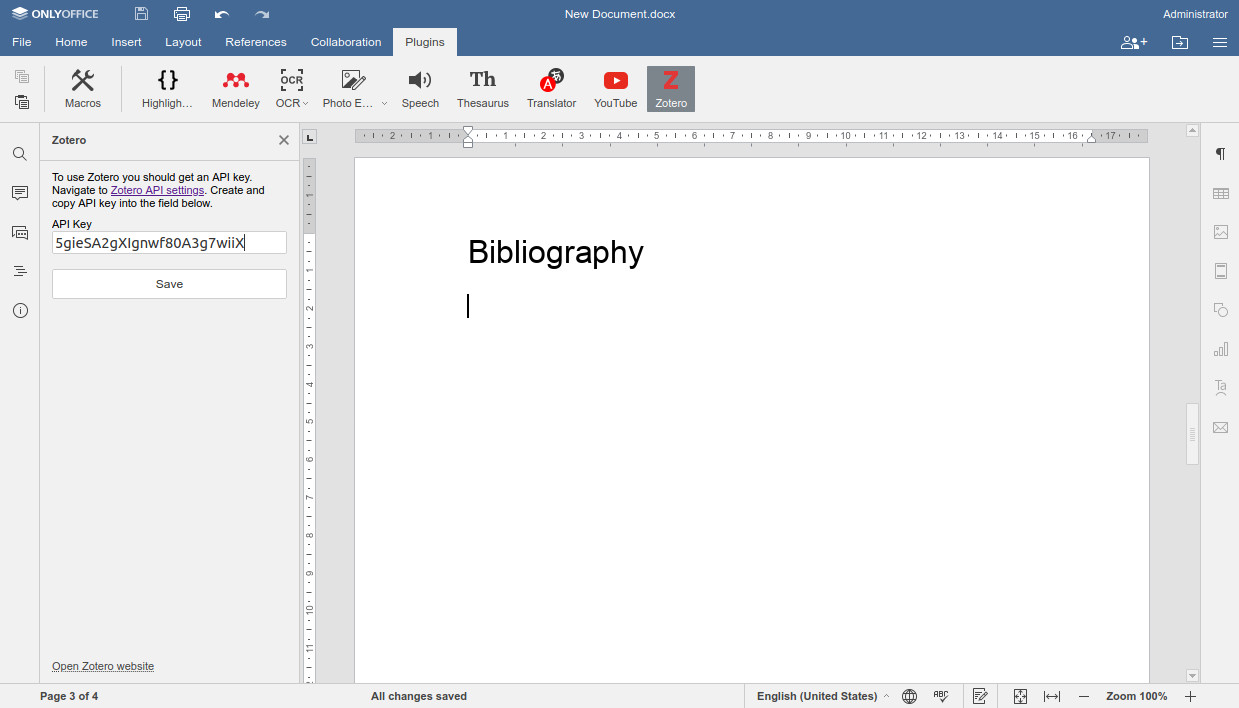Click the Print icon in title bar

pyautogui.click(x=181, y=14)
